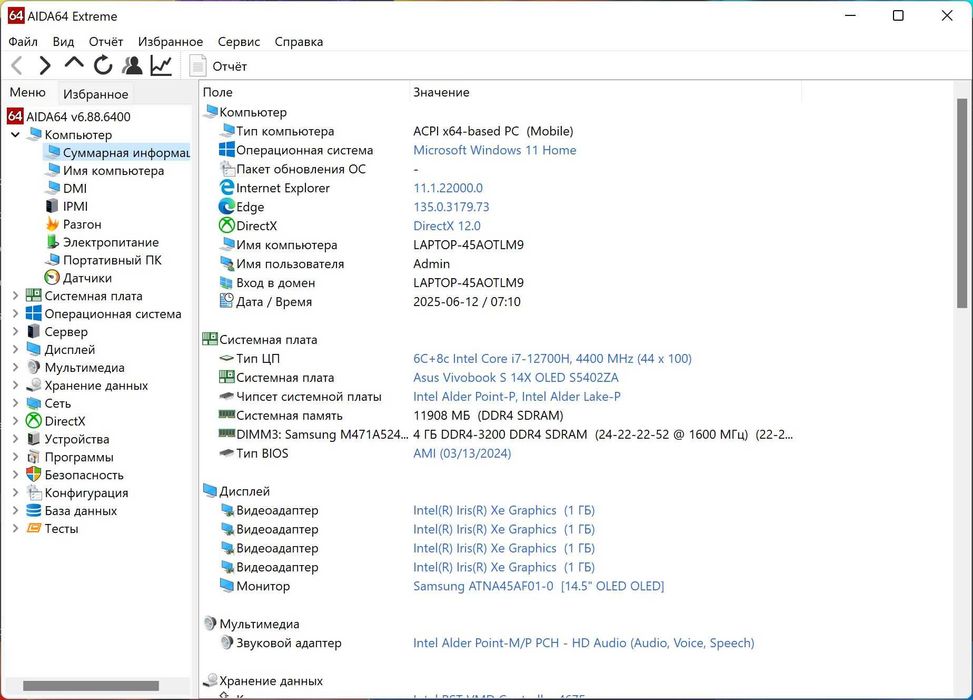
Task: Expand the Мультимедиа tree node
Action: (16, 367)
